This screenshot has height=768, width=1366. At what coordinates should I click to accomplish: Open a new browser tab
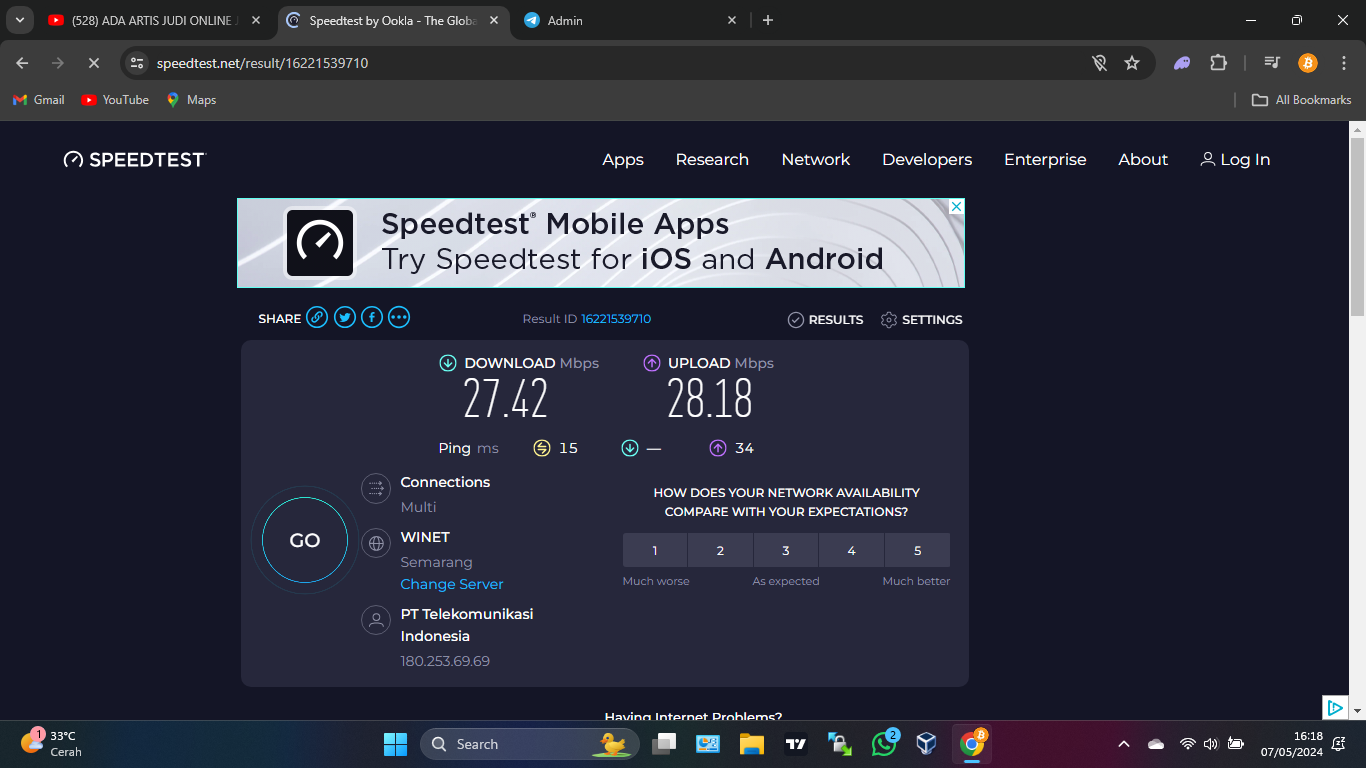click(768, 20)
